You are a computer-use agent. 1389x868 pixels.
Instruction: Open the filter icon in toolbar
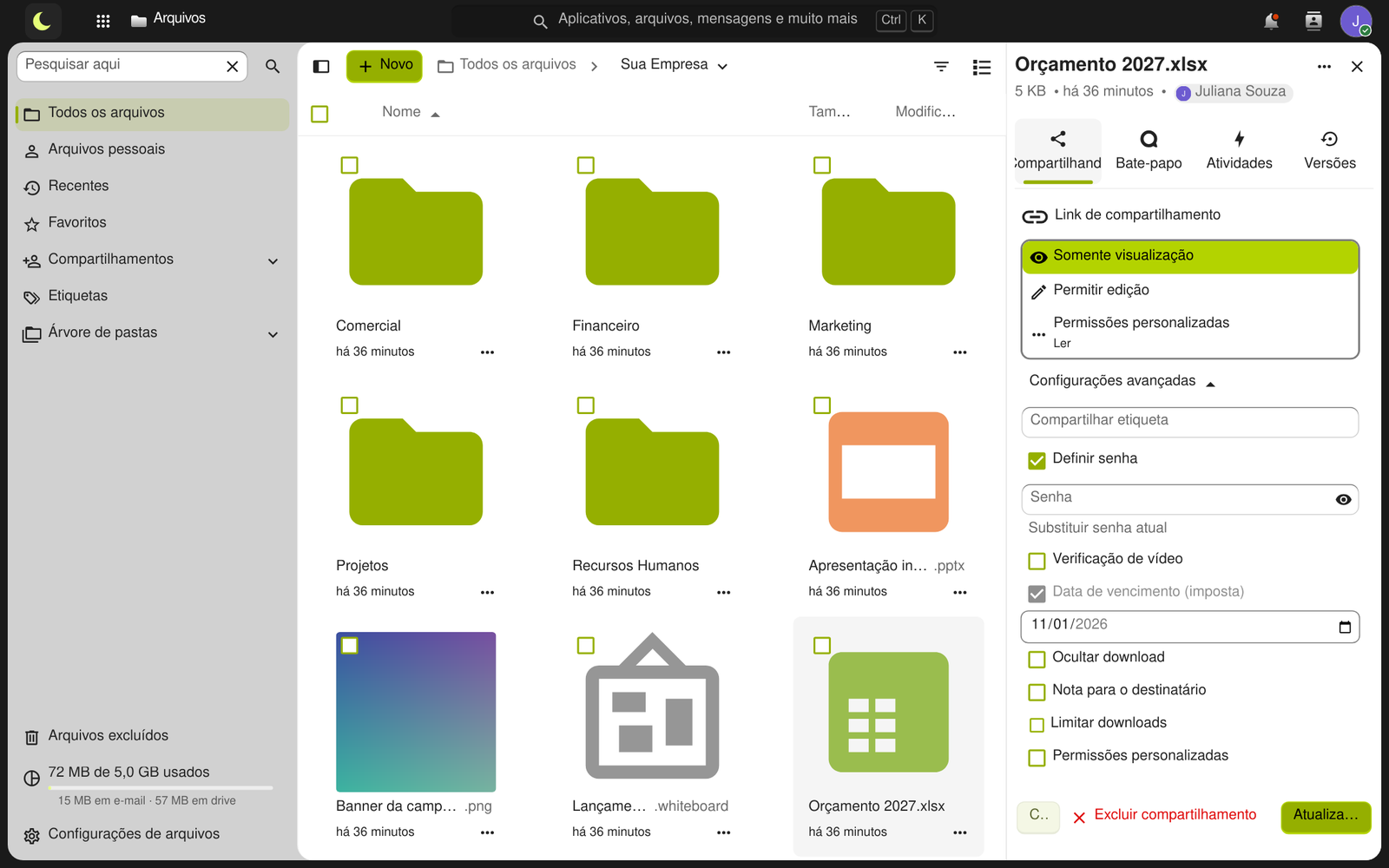pos(941,66)
